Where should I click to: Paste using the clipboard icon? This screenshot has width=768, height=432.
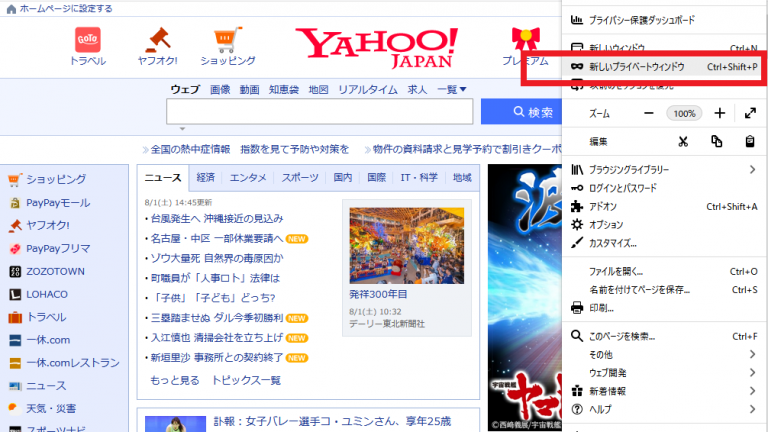pyautogui.click(x=750, y=142)
